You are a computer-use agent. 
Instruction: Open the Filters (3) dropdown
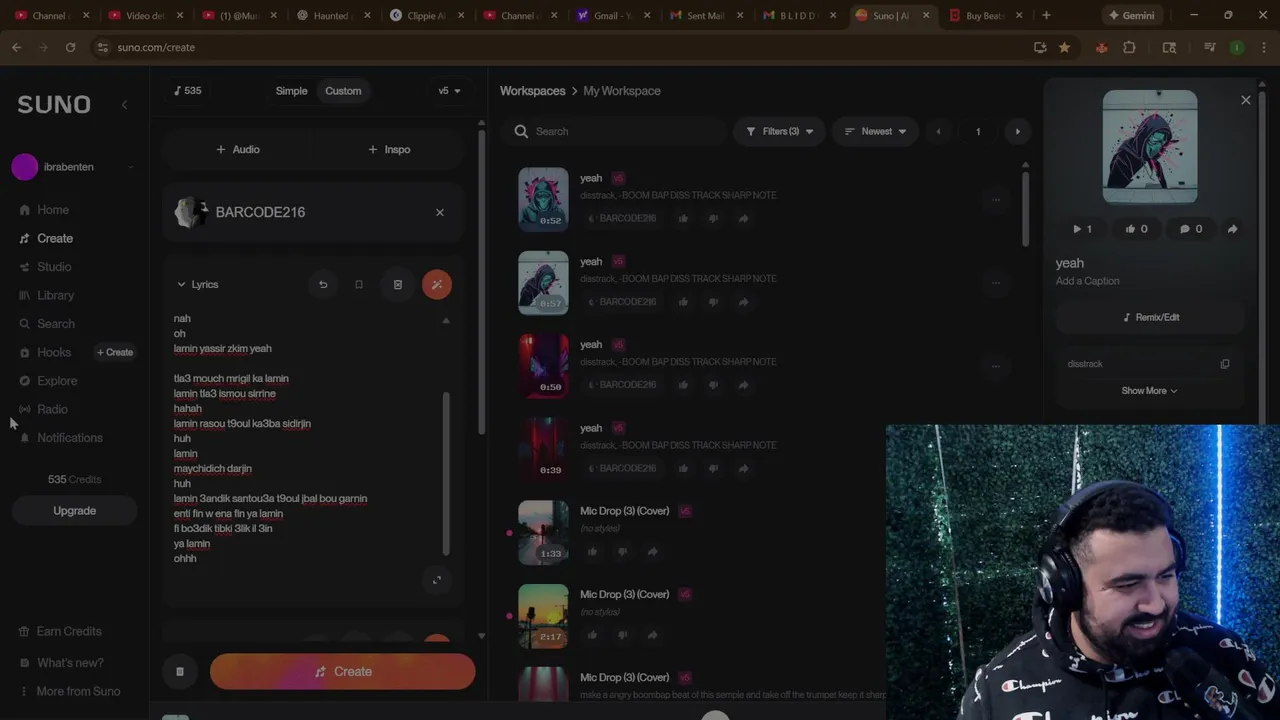(780, 132)
